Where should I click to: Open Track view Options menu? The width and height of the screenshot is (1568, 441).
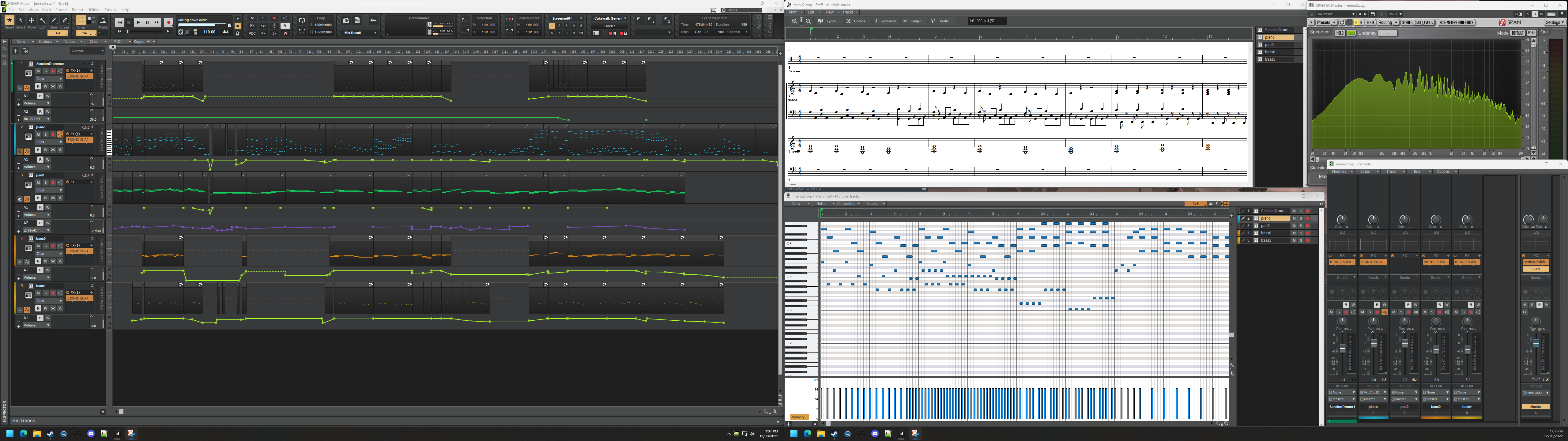(x=47, y=41)
